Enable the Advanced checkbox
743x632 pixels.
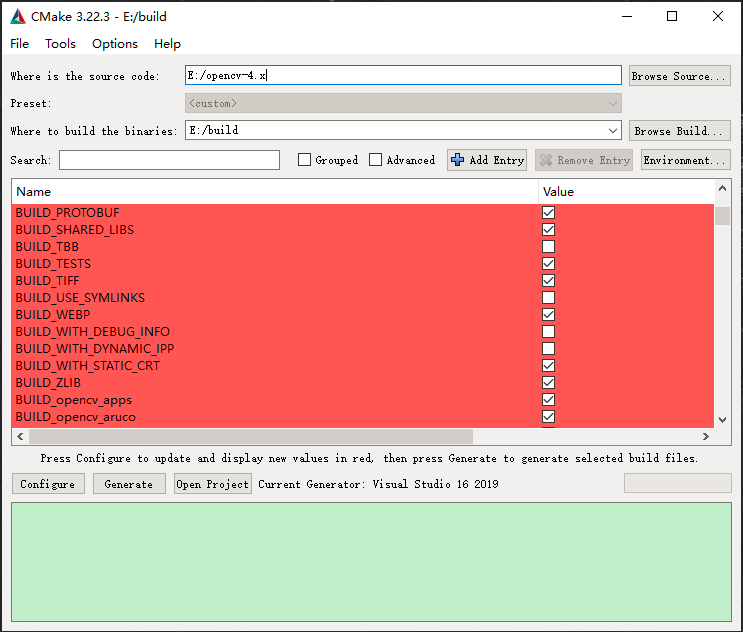click(375, 160)
